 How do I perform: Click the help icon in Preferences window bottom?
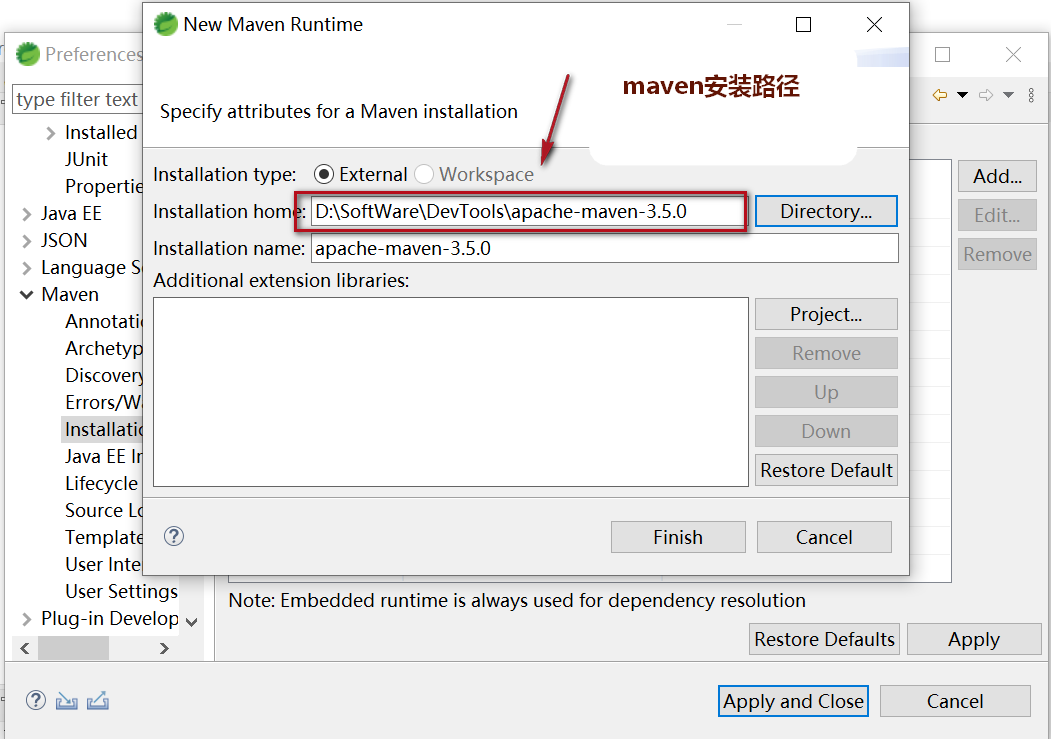tap(36, 701)
